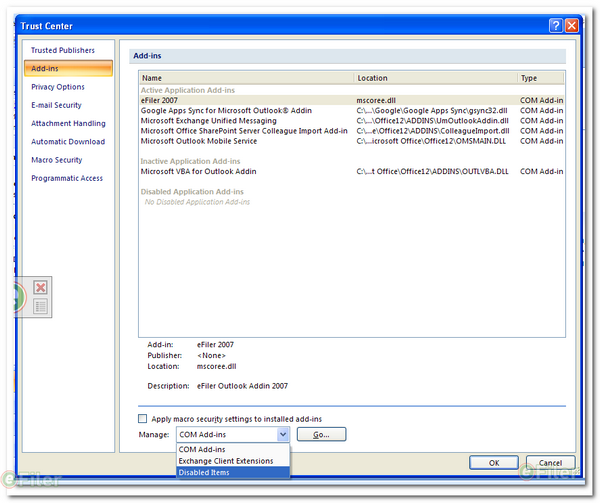Click the Go... button
This screenshot has height=503, width=600.
[321, 435]
